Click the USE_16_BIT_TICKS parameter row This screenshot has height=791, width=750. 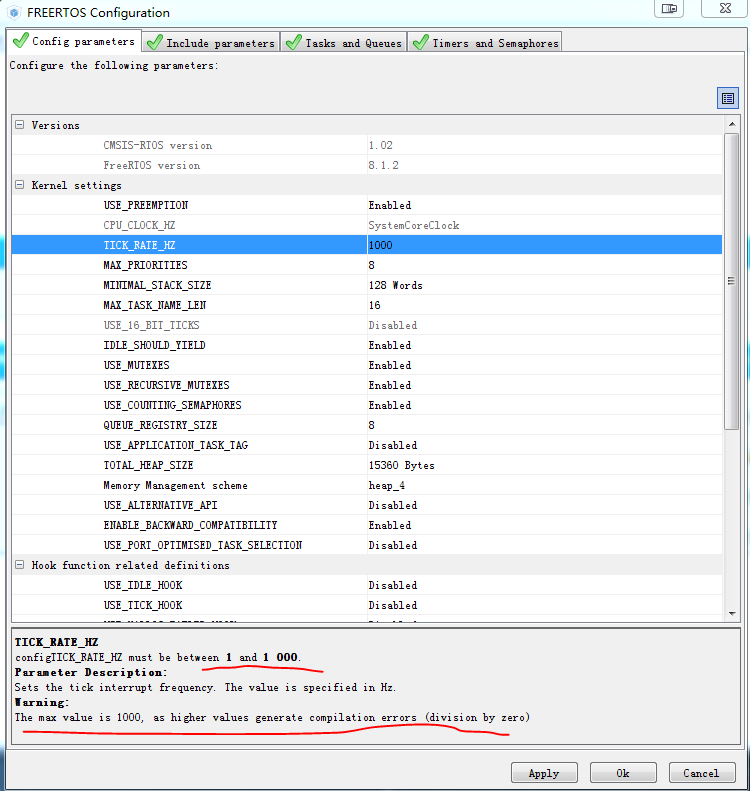(367, 325)
